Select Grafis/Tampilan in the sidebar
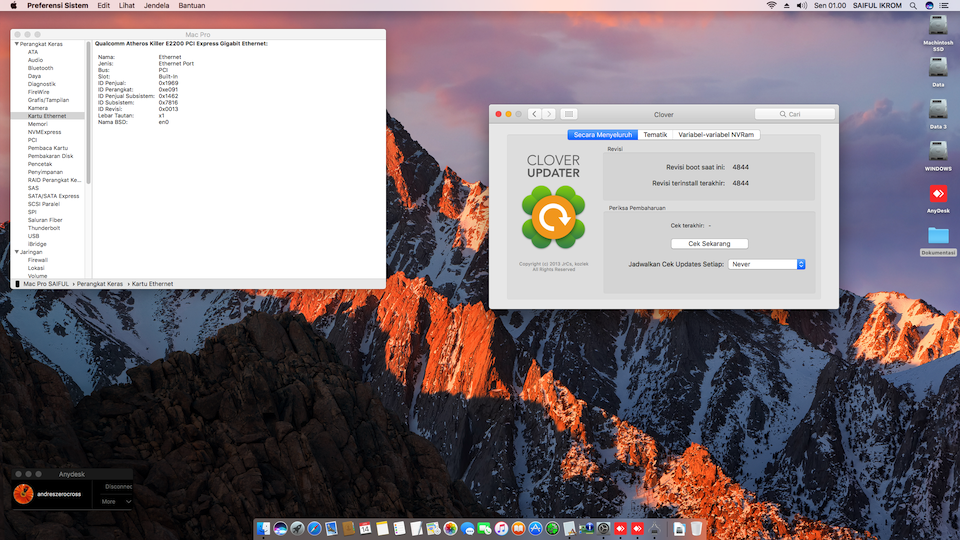 click(x=48, y=100)
